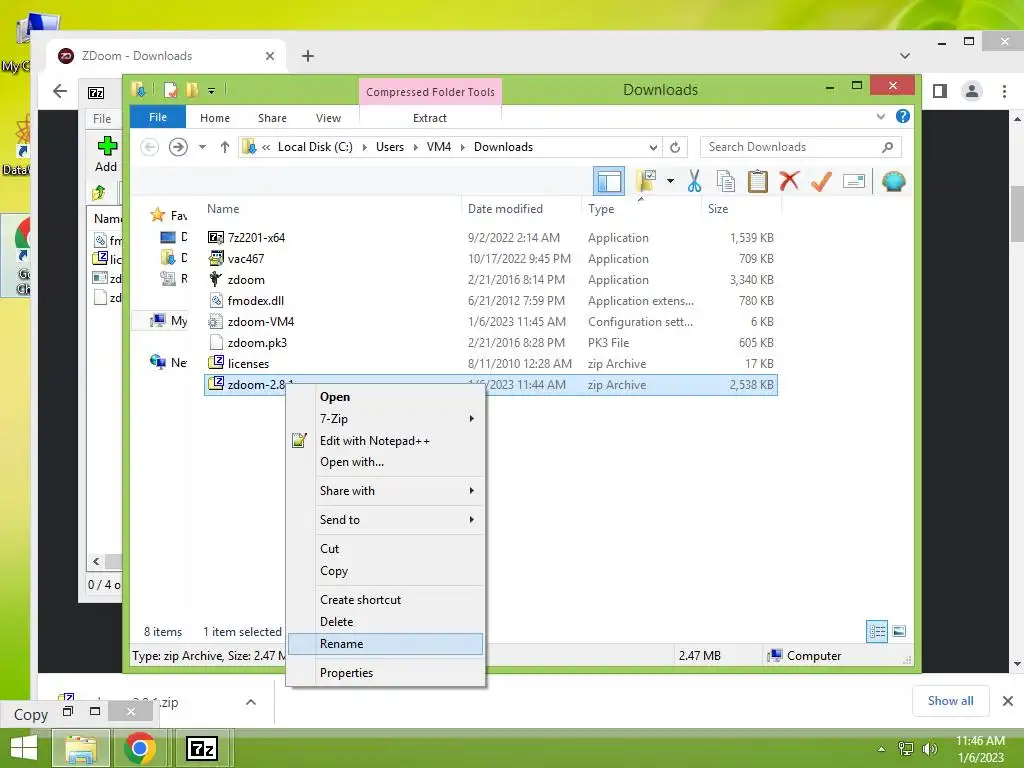Click the Network item in navigation pane
Screen dimensions: 1024x768
(x=167, y=362)
